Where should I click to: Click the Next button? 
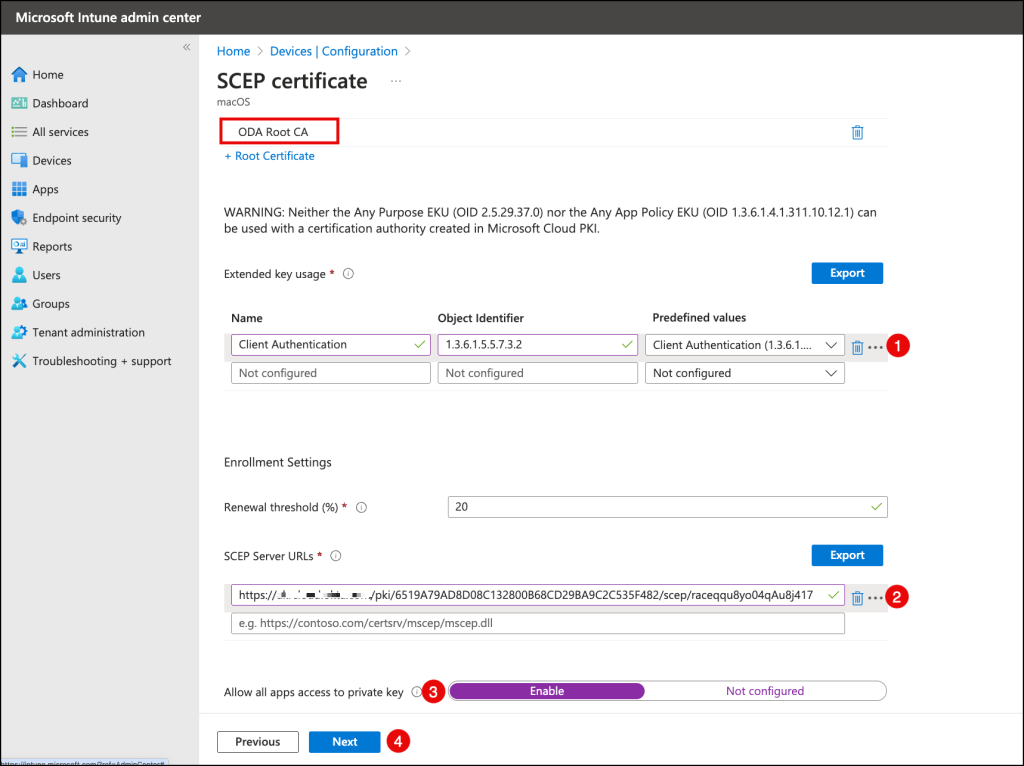point(344,742)
